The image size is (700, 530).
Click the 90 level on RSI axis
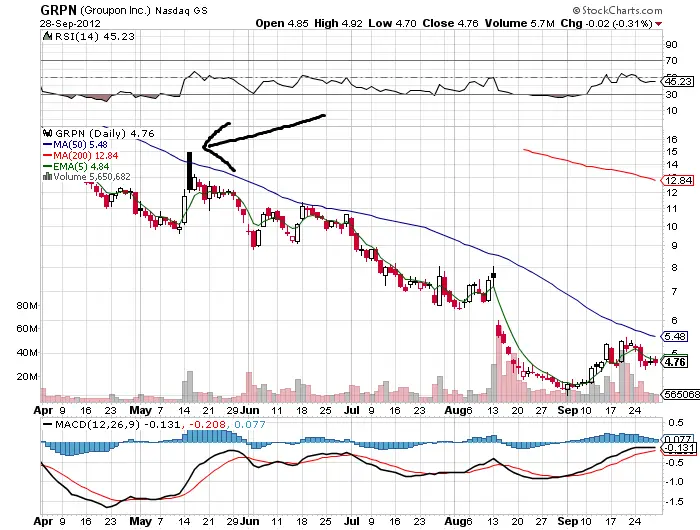(x=671, y=45)
